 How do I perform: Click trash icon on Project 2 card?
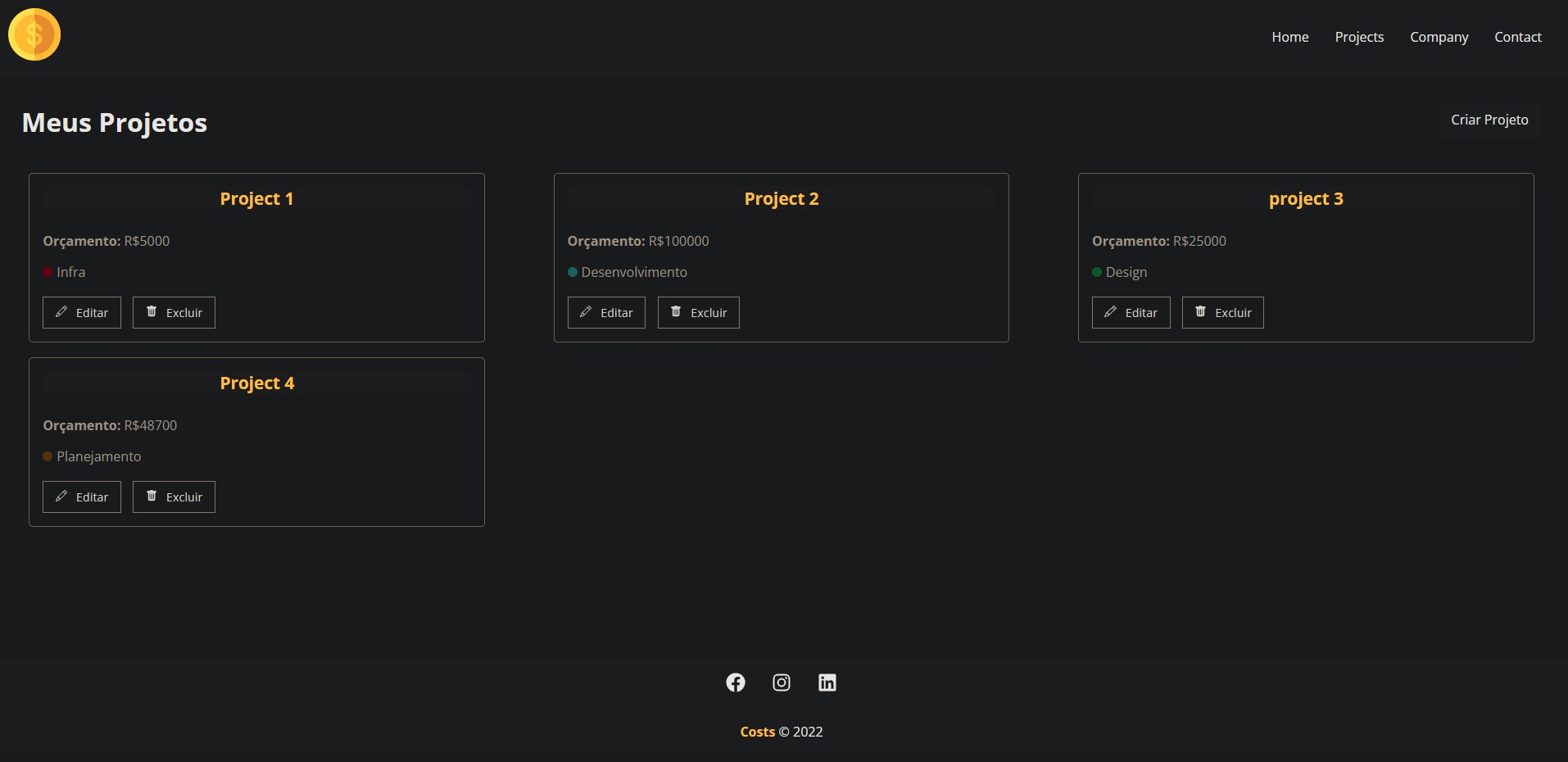[x=676, y=311]
